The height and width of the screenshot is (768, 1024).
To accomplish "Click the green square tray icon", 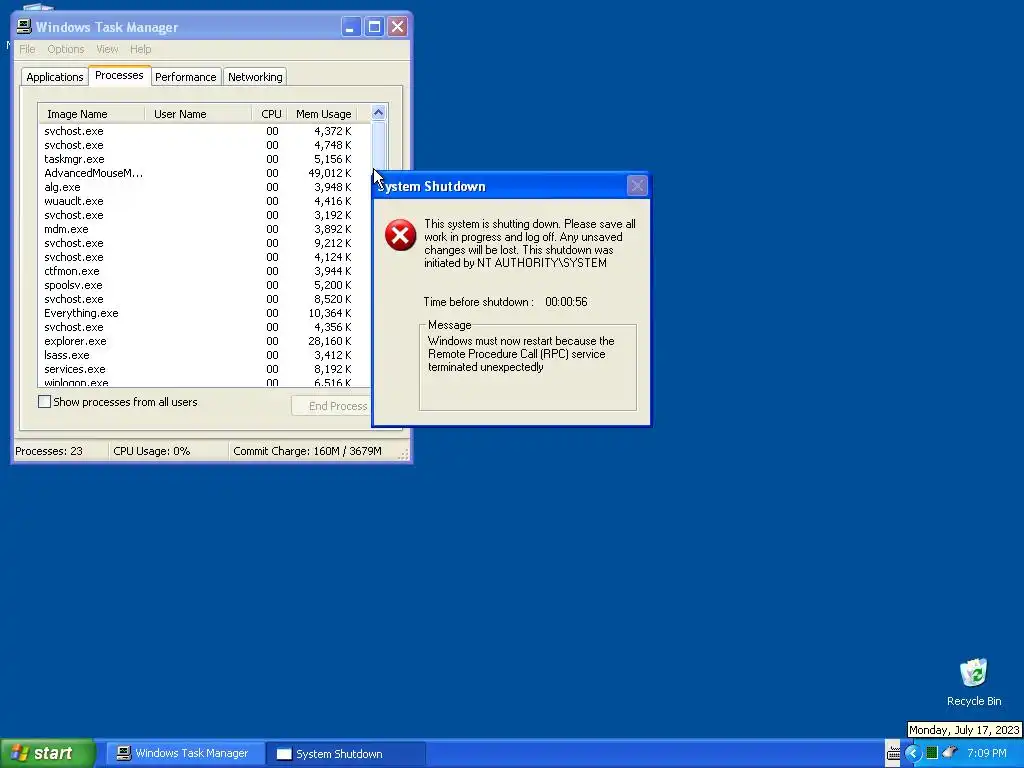I will pyautogui.click(x=932, y=753).
